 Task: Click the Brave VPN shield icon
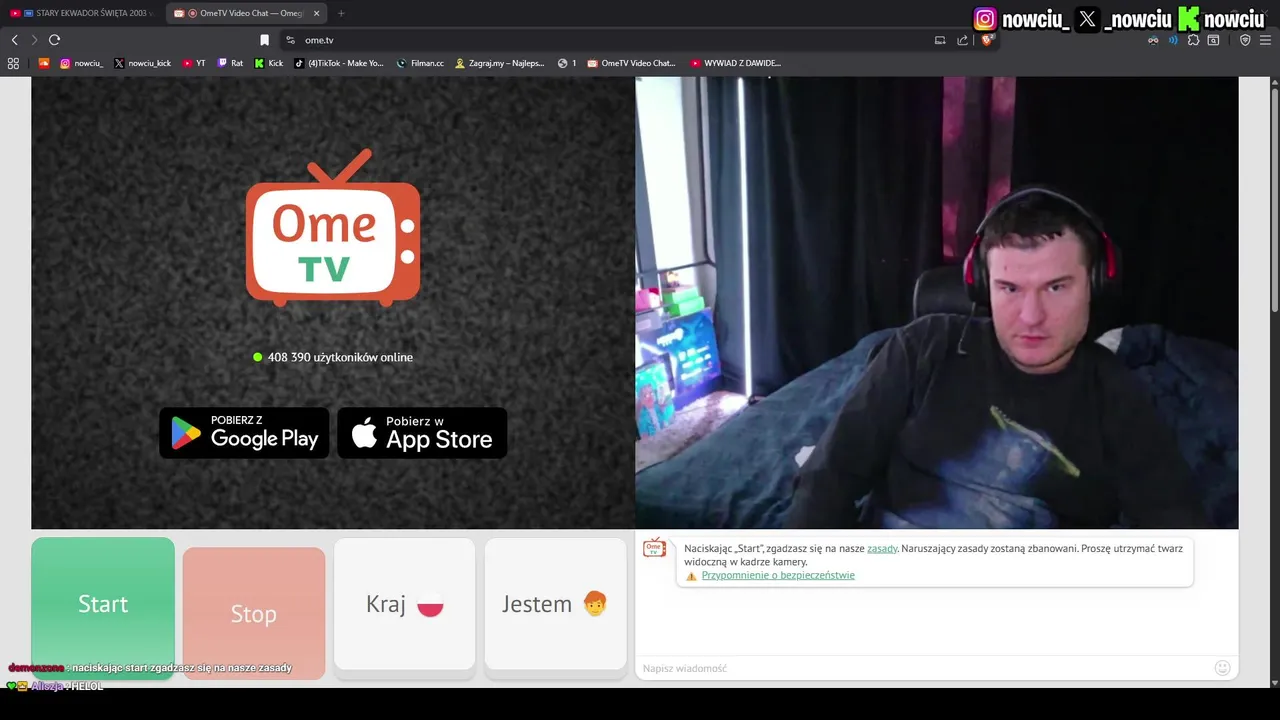point(1245,40)
